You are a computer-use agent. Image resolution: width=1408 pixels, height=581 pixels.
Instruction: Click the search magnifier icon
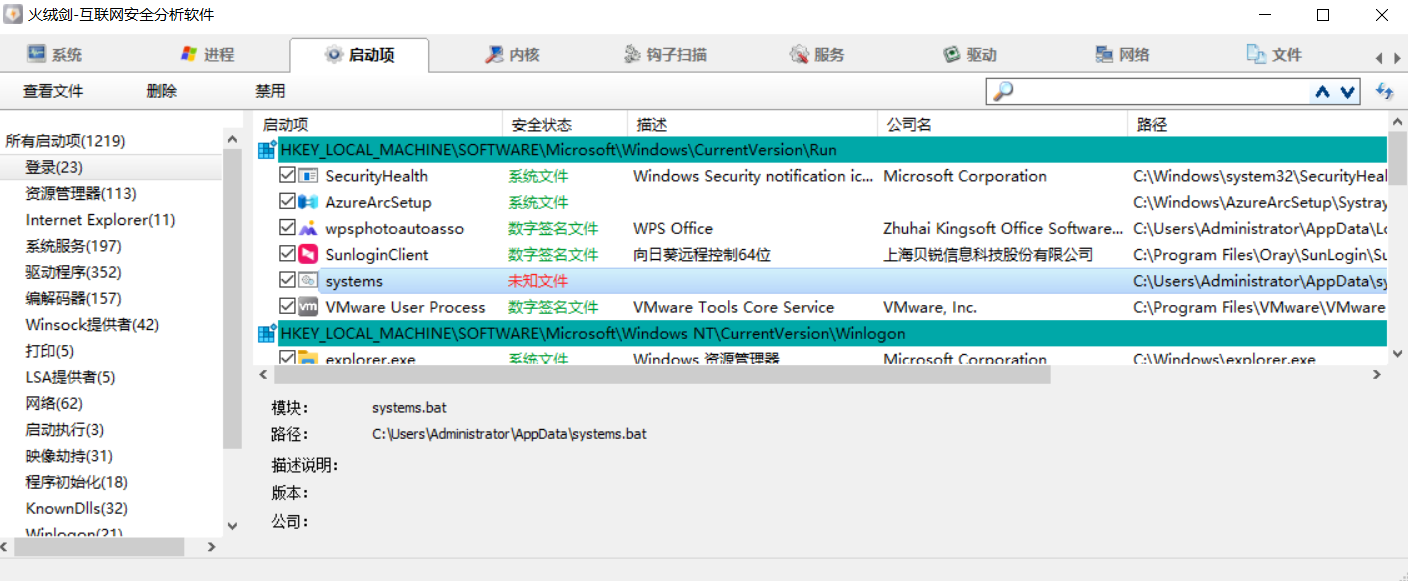click(1002, 92)
